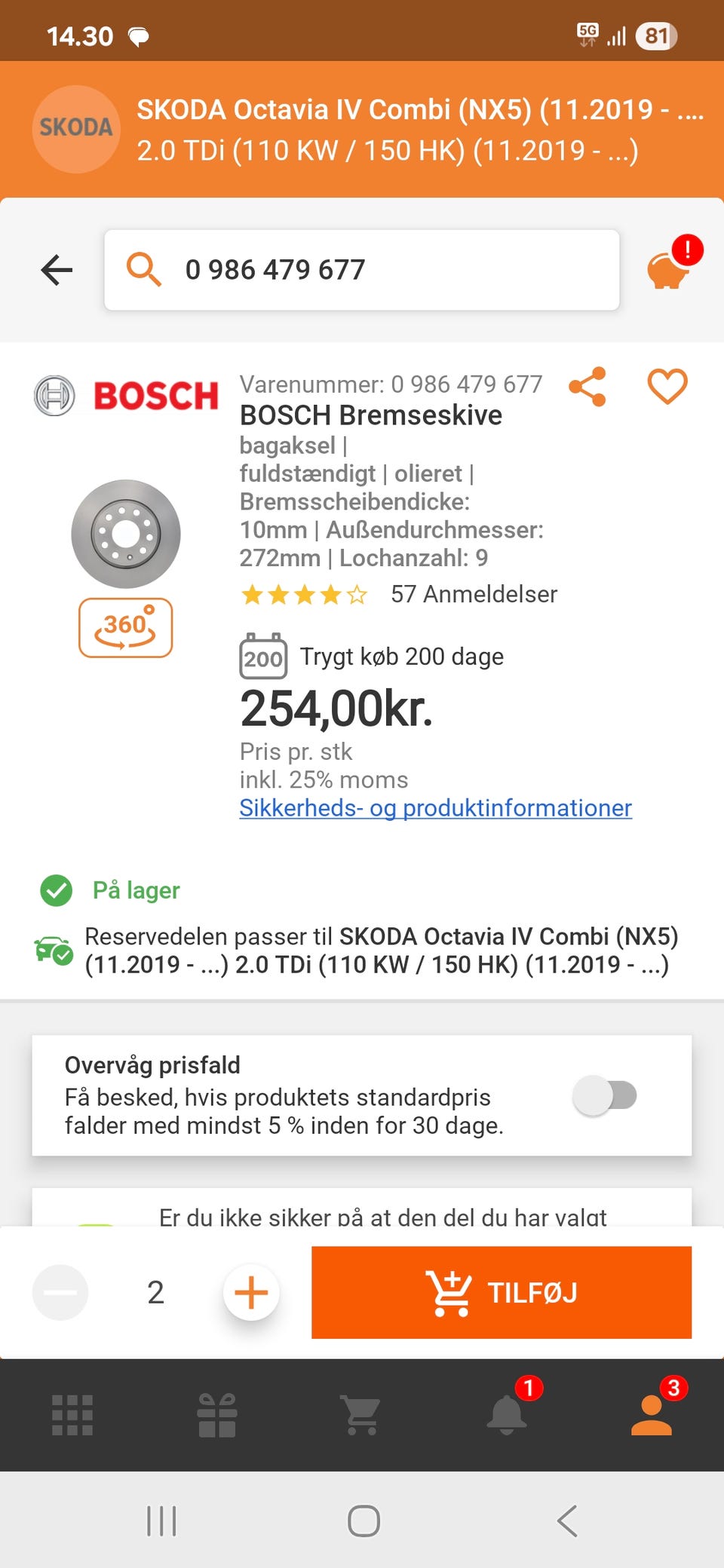Open the 57 Anmeldelser reviews
The height and width of the screenshot is (1568, 724).
(474, 595)
